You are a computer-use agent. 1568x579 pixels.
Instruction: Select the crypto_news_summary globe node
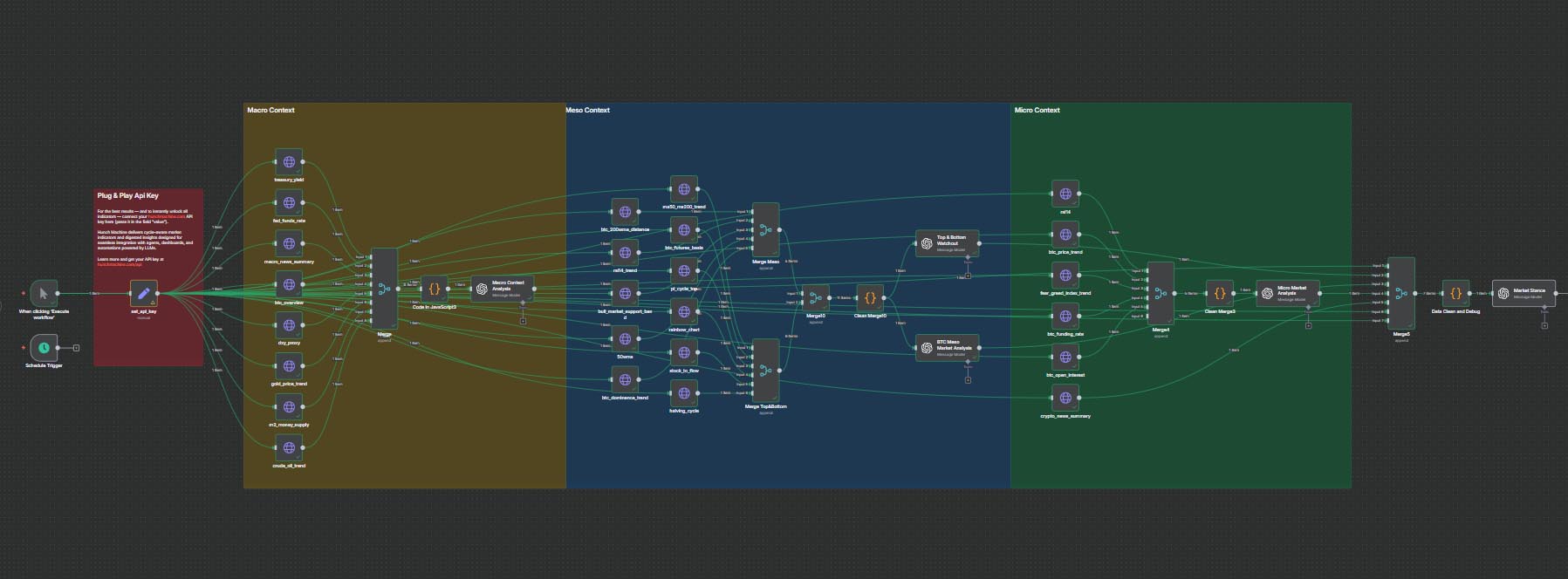(1065, 398)
